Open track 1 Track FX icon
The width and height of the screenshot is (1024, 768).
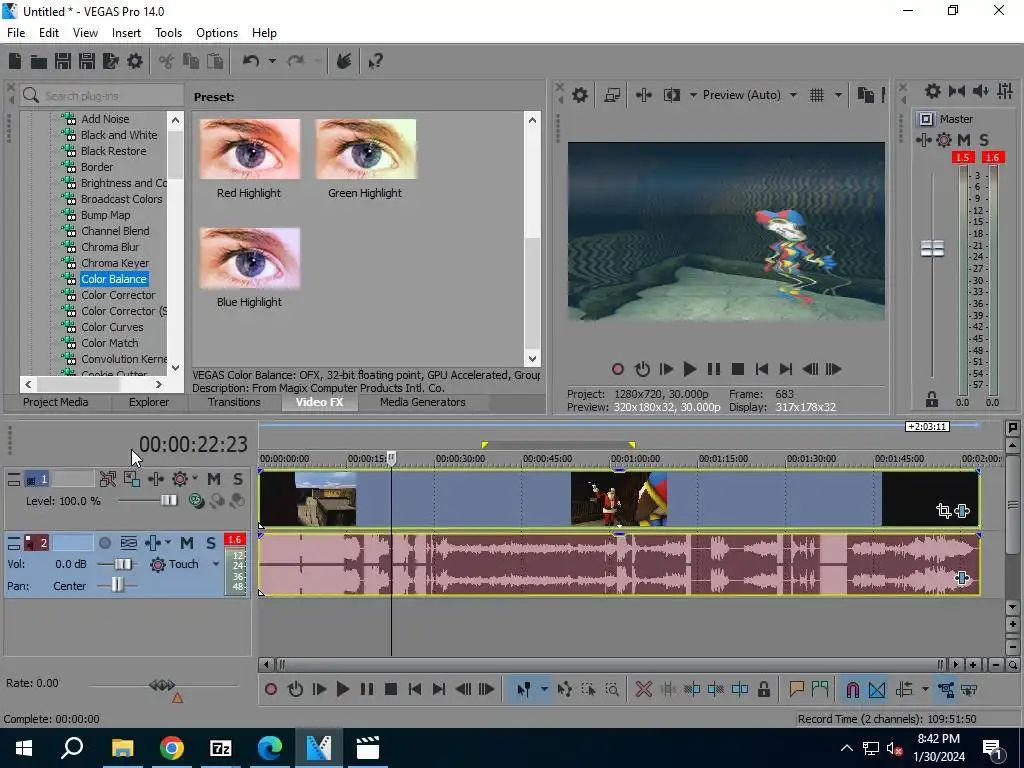tap(156, 479)
